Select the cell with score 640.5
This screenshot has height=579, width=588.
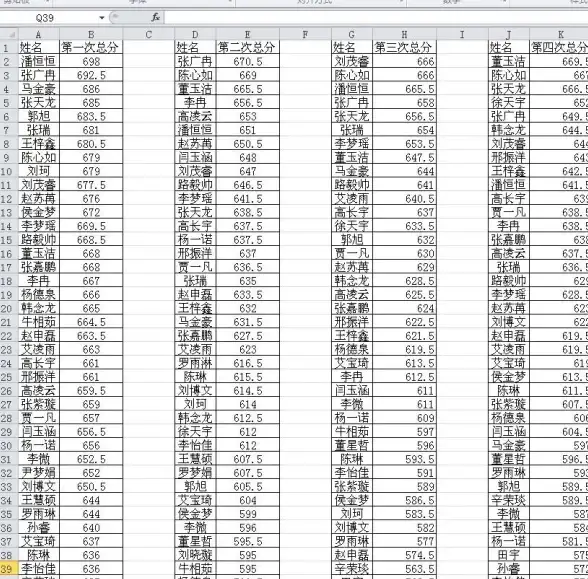404,198
